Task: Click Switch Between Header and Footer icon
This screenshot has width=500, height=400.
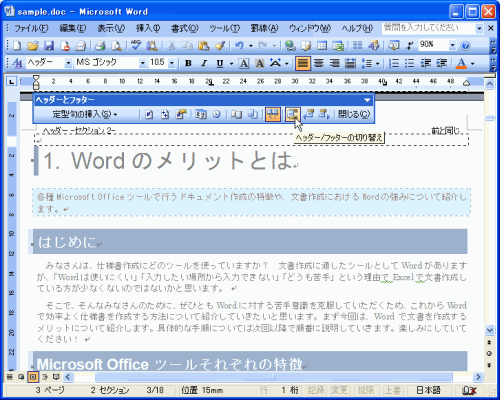Action: click(293, 114)
